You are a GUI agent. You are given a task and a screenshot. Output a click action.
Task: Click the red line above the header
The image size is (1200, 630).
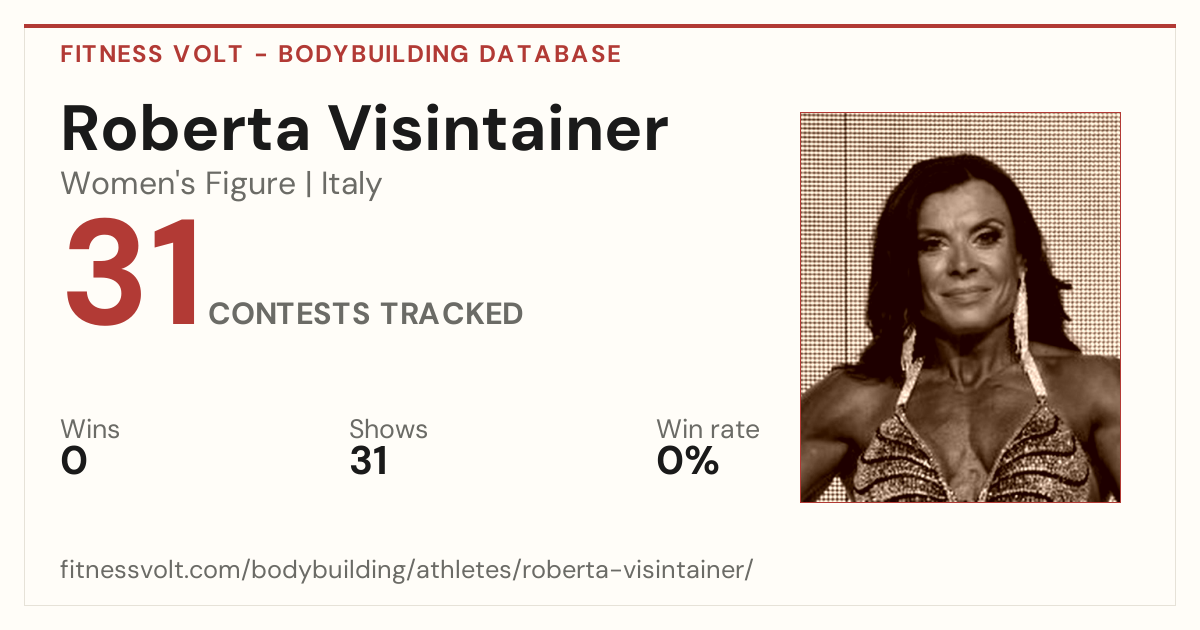[x=600, y=26]
